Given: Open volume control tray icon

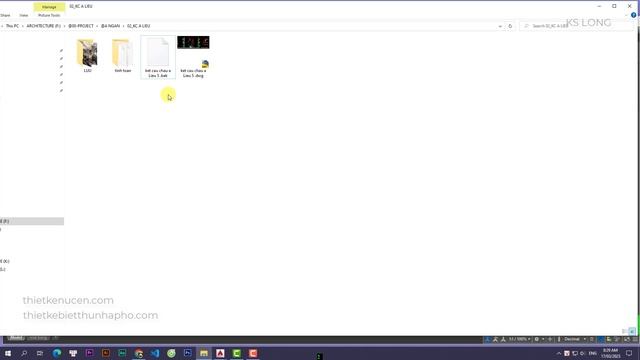Looking at the screenshot, I should click(582, 353).
